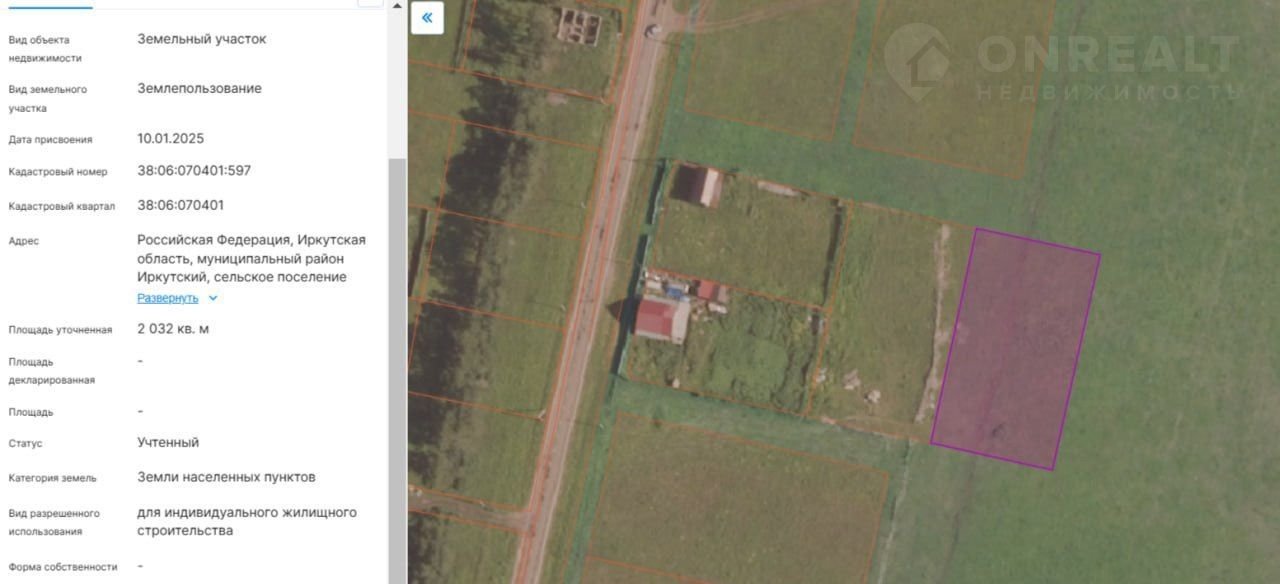Click the area value 2 032 кв. м
Viewport: 1280px width, 584px height.
point(173,329)
